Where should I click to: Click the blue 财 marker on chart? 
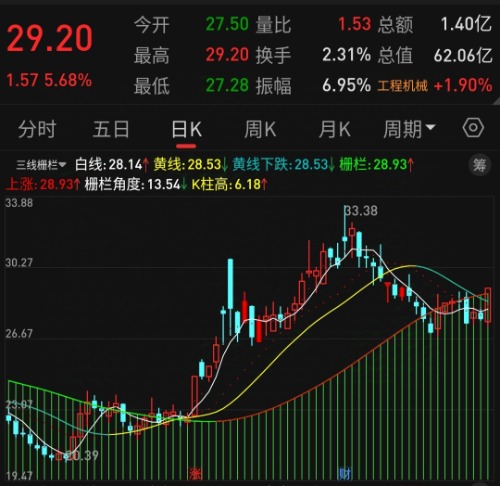click(345, 474)
